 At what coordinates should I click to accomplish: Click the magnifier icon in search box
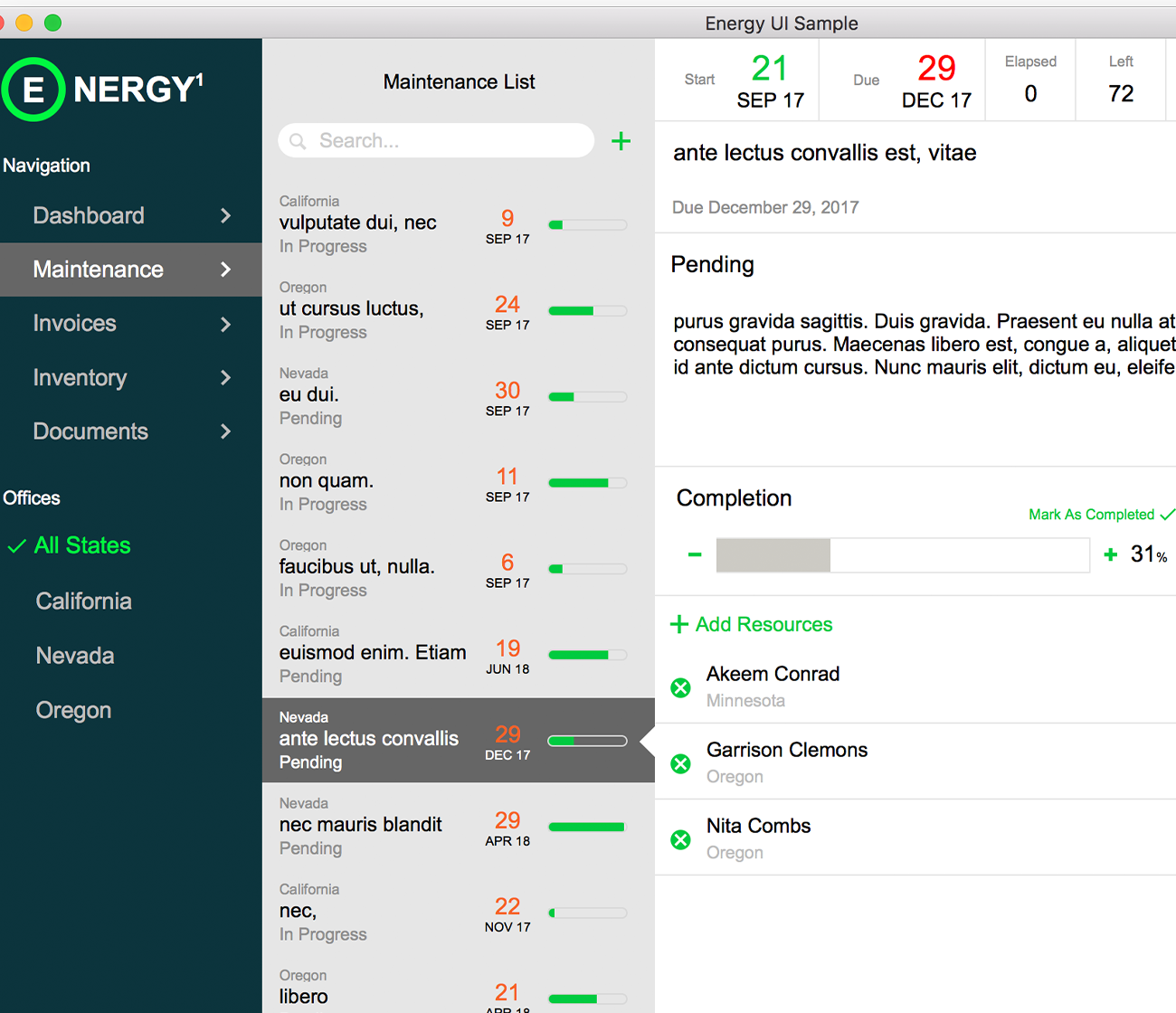[x=298, y=141]
